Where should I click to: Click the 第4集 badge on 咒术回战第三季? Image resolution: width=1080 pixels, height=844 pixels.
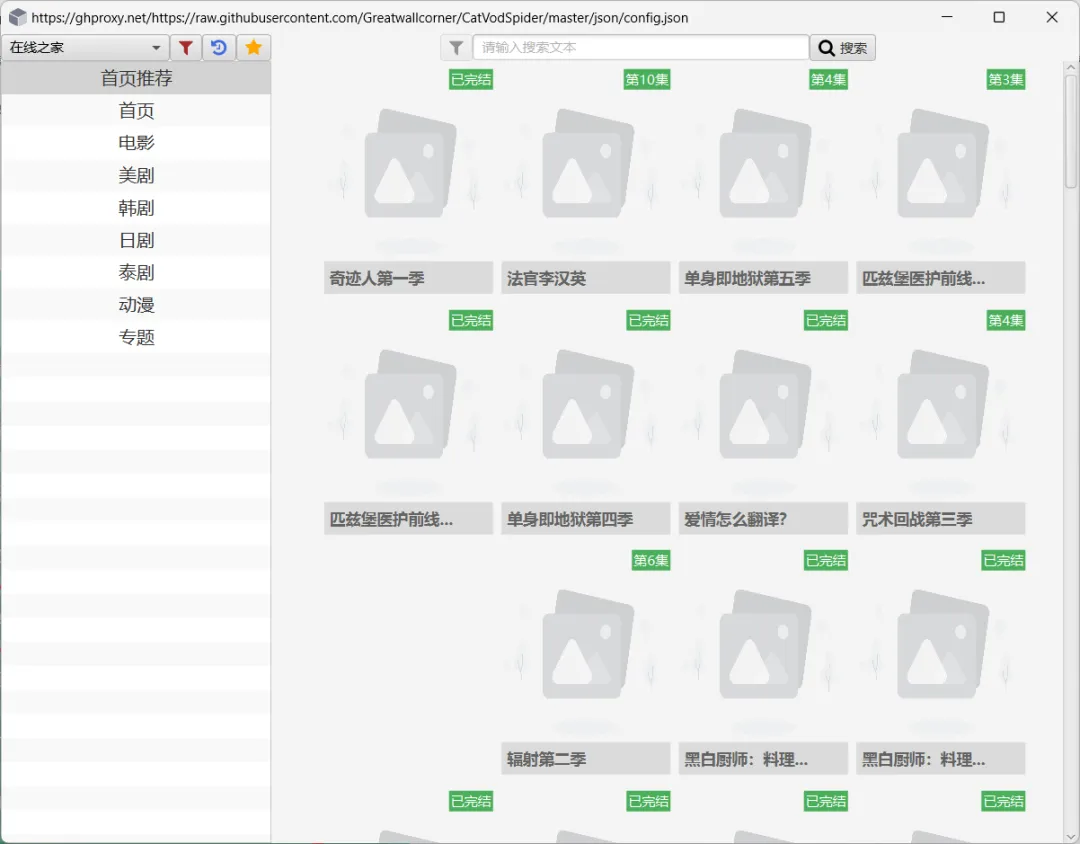tap(1006, 320)
